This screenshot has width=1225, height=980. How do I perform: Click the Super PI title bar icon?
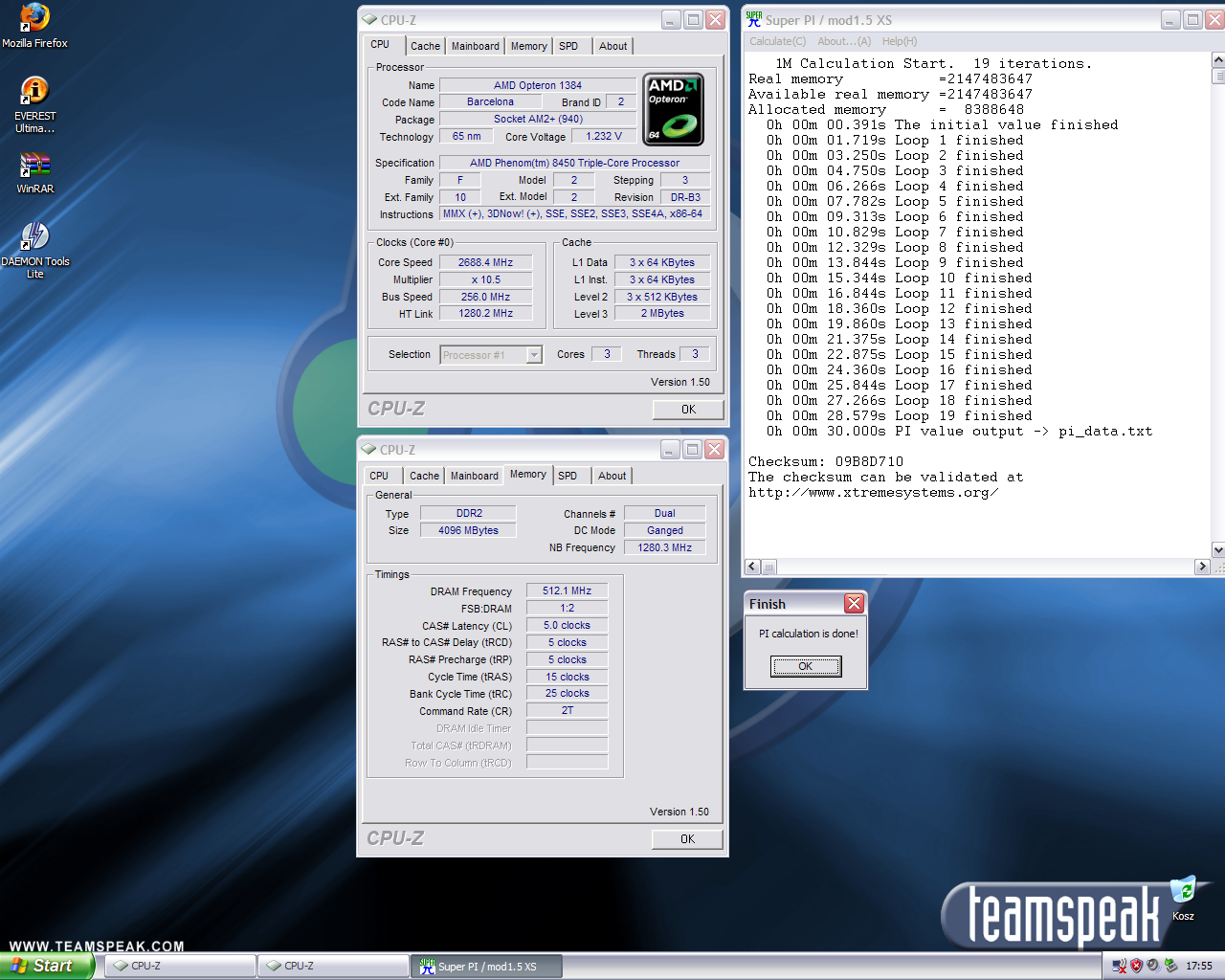click(754, 20)
